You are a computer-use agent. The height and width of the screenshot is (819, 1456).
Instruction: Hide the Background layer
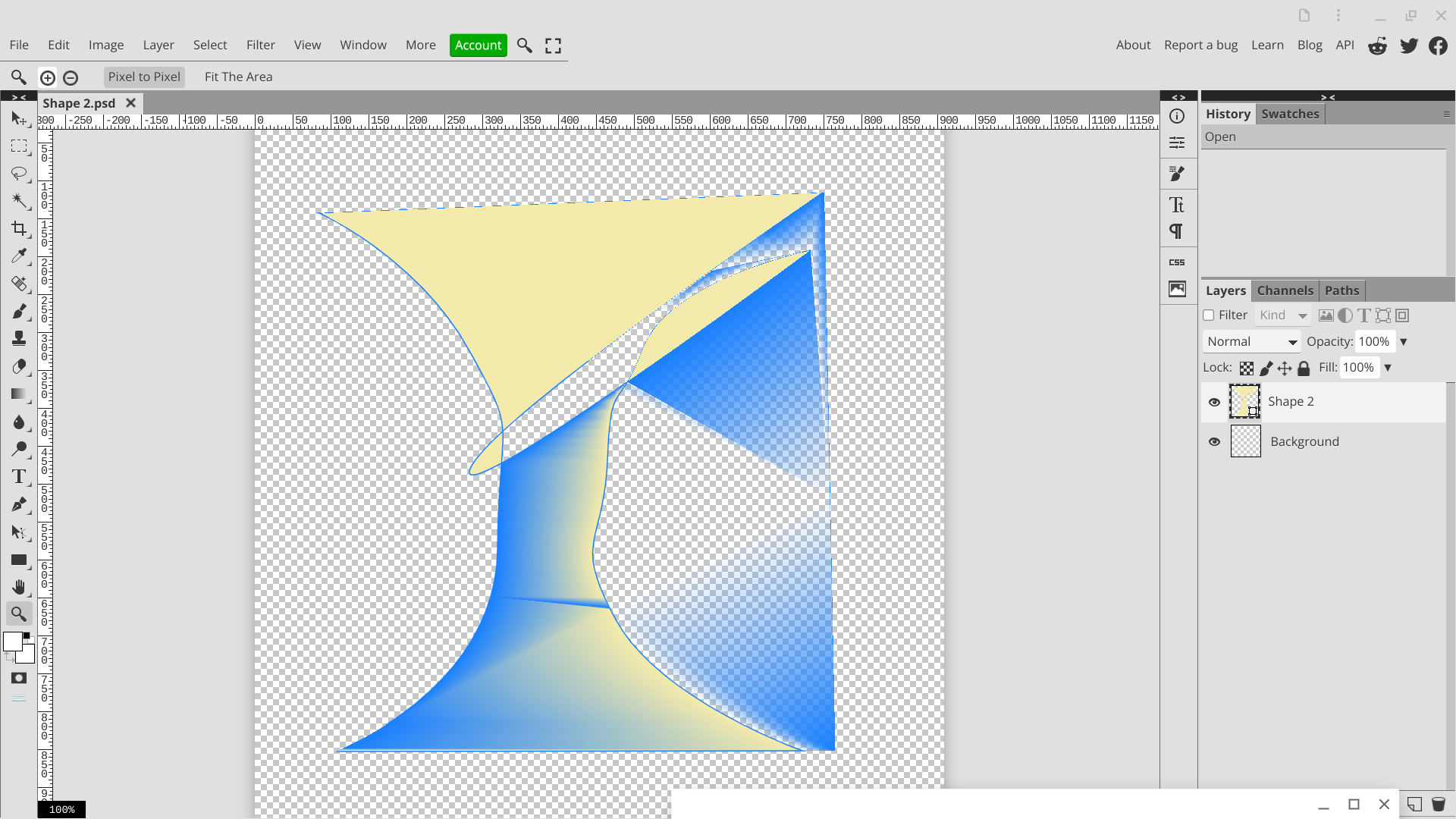click(1214, 441)
